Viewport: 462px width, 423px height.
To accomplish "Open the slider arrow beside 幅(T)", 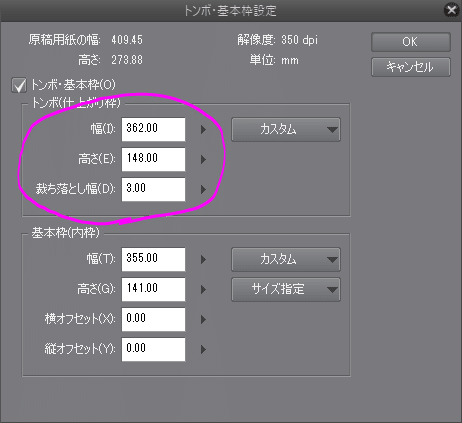I will pyautogui.click(x=203, y=259).
